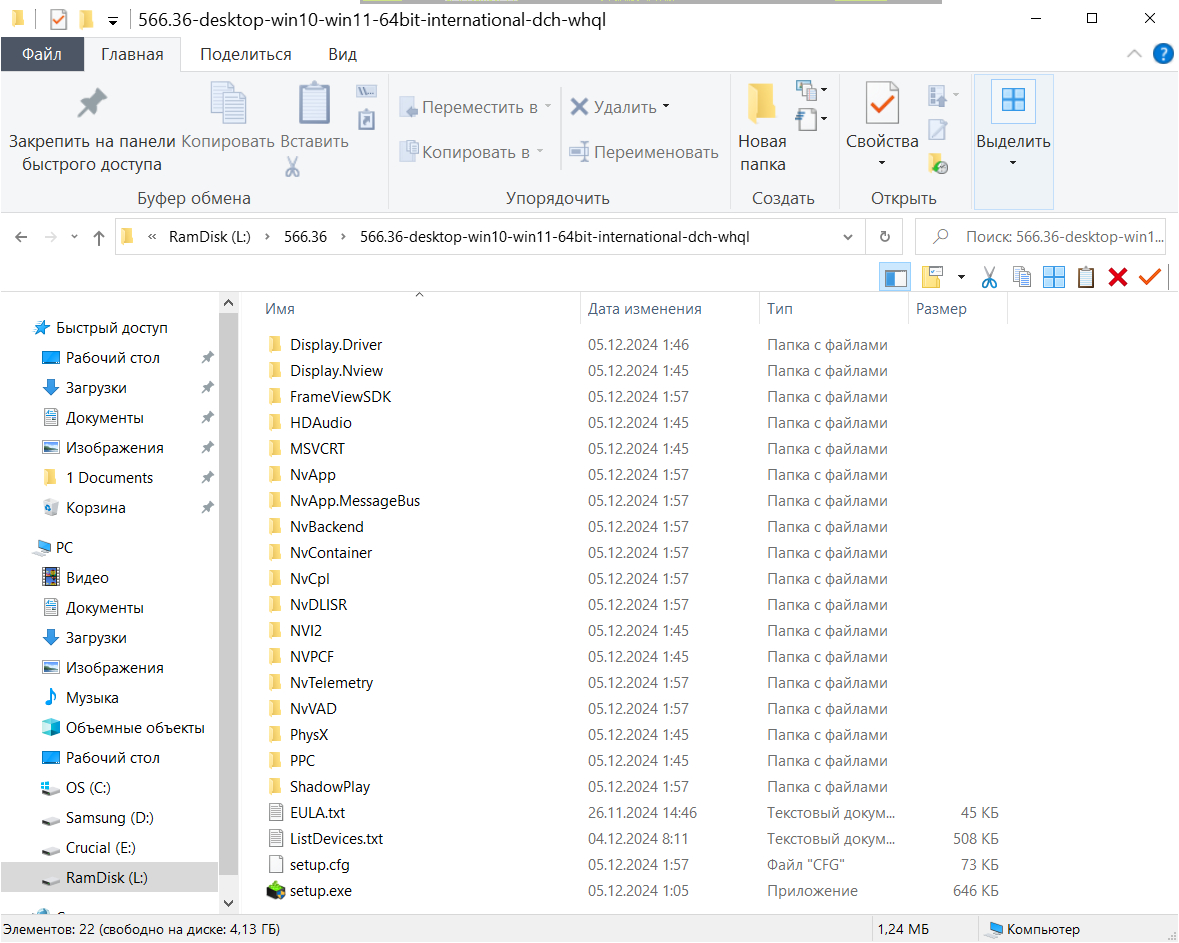Click Быстрый доступ tree header
Viewport: 1179px width, 943px height.
(111, 328)
